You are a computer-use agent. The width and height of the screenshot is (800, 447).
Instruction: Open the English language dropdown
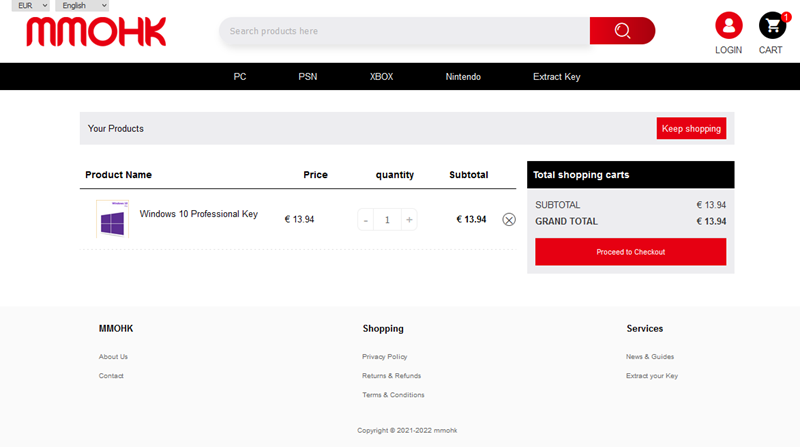coord(81,6)
